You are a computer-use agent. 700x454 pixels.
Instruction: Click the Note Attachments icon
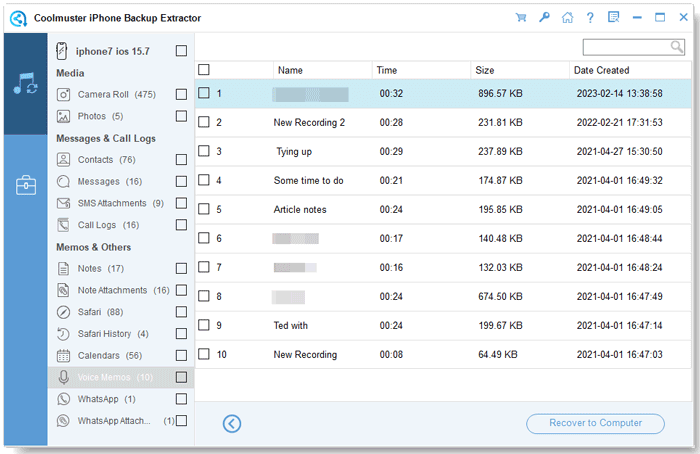click(x=63, y=290)
